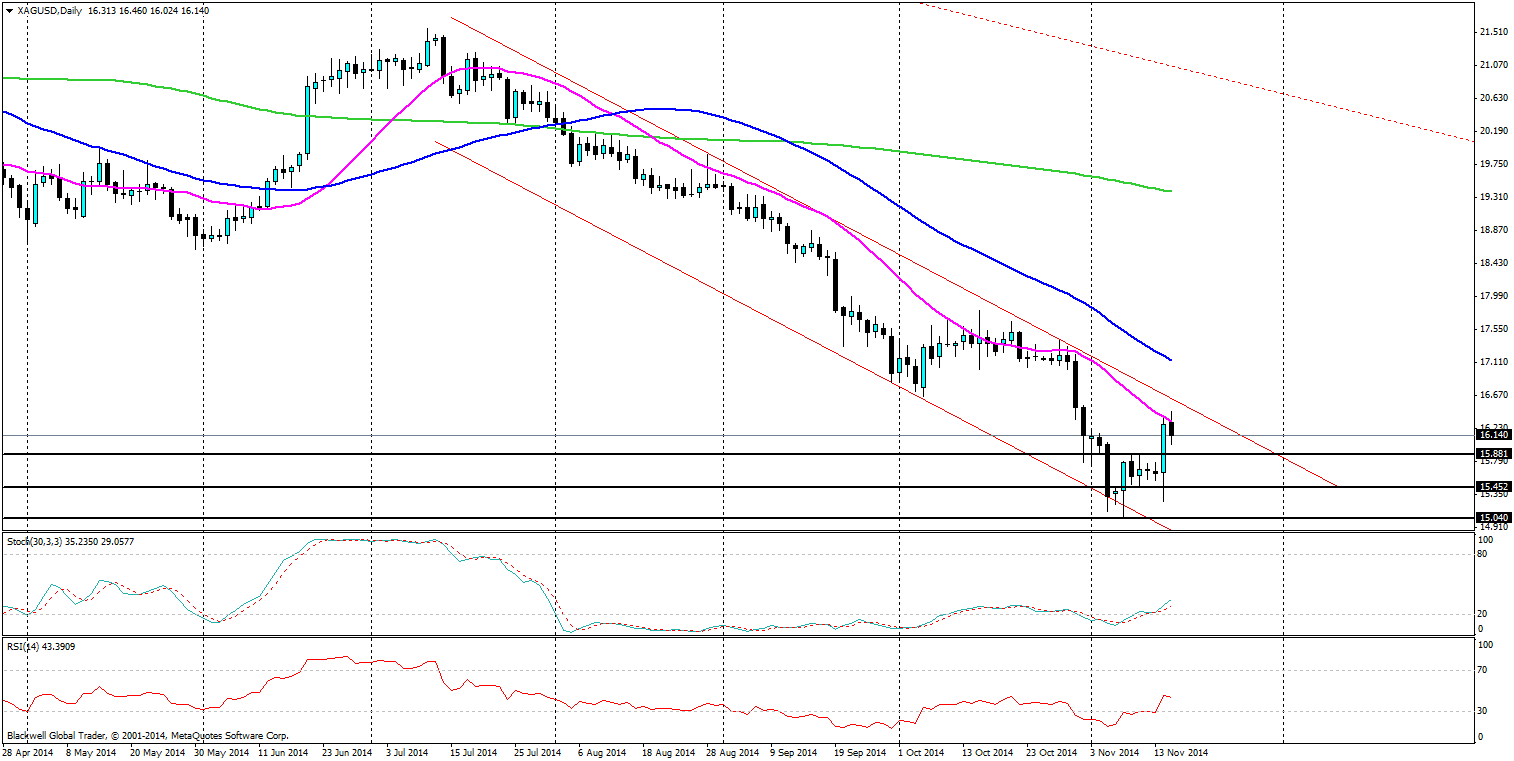Click the 20.190 price axis value
This screenshot has width=1514, height=761.
pos(1494,131)
